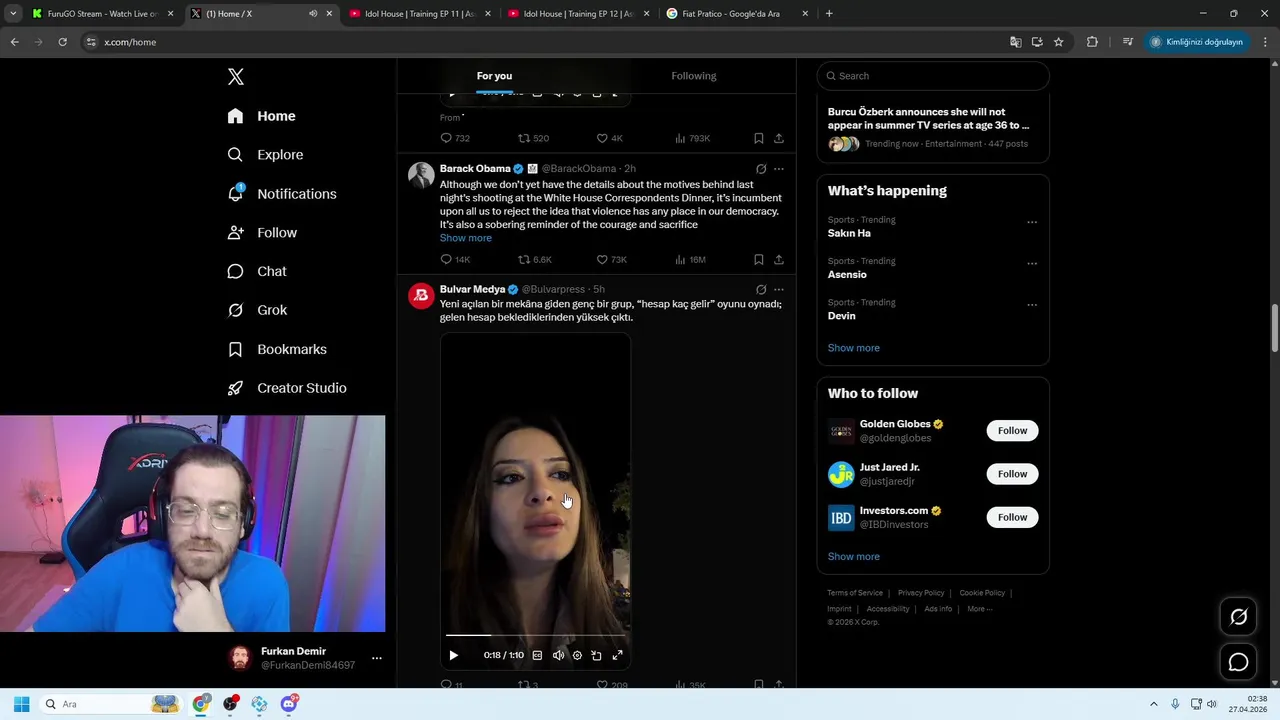Play the Bulvar Medya video

pyautogui.click(x=453, y=655)
